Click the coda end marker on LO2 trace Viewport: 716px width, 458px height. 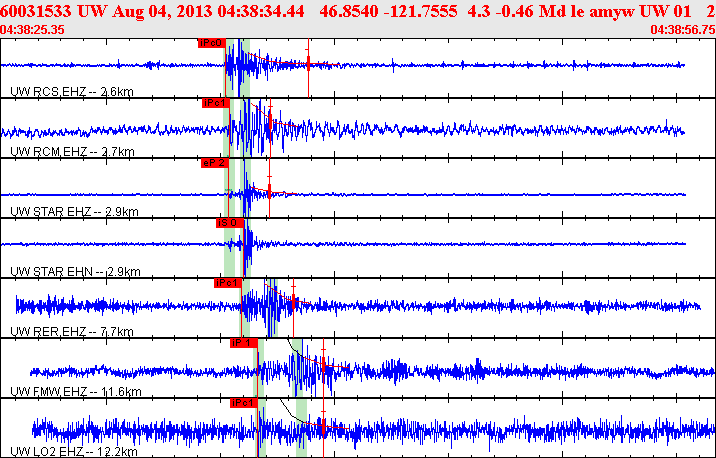click(x=323, y=428)
